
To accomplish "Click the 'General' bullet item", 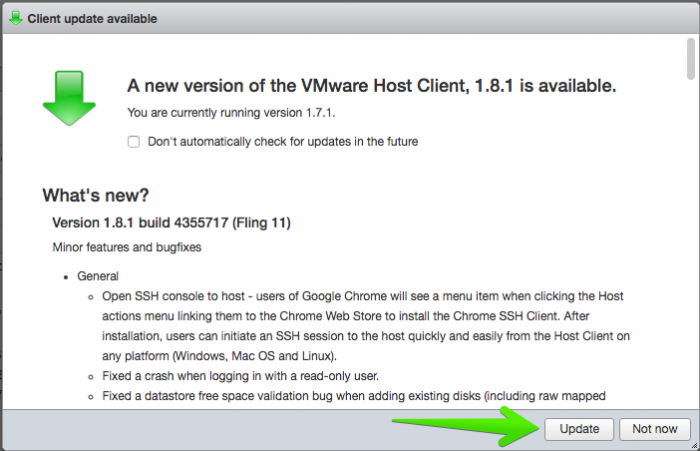I will [98, 276].
